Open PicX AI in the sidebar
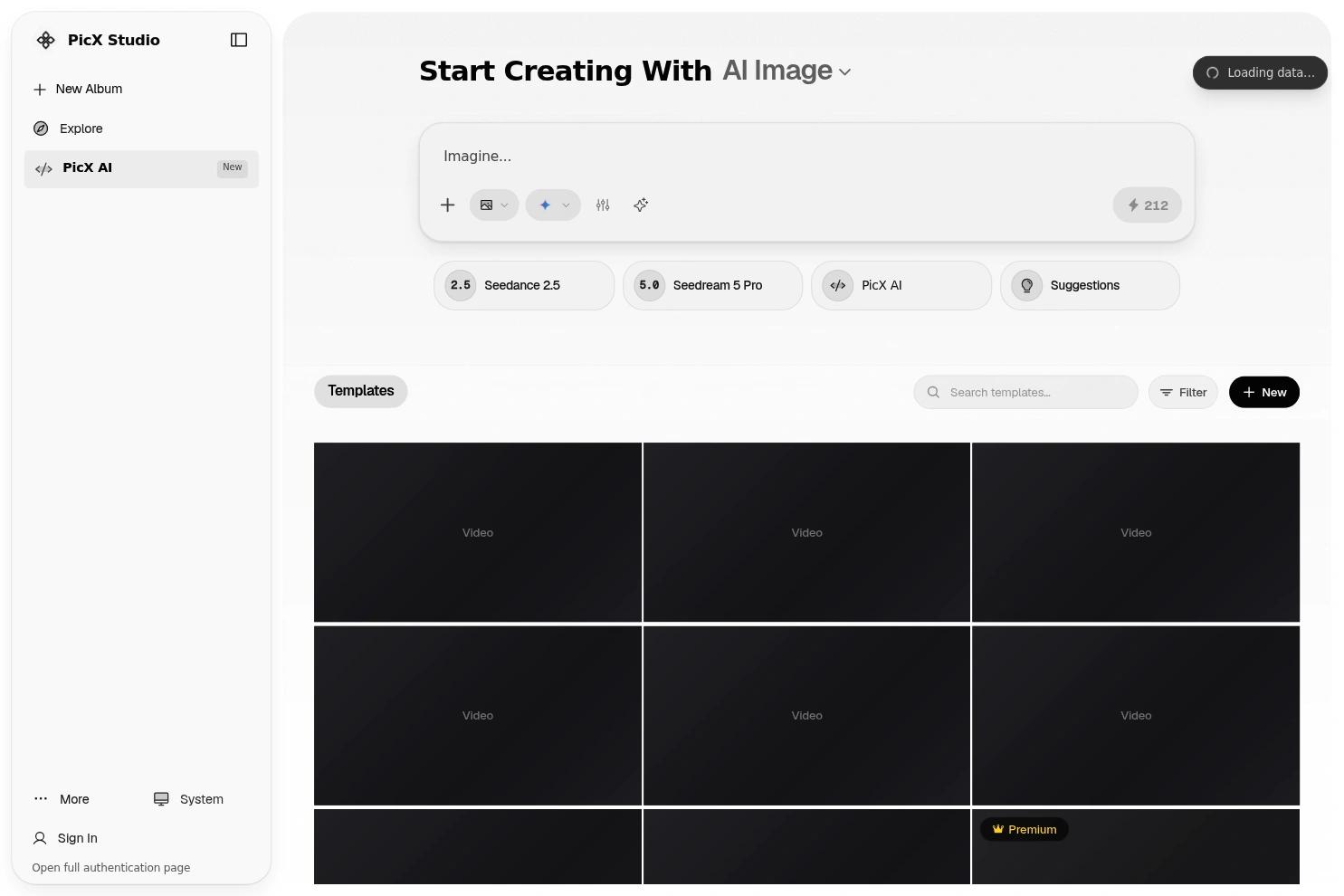Screen dimensions: 1344x896 tap(141, 168)
